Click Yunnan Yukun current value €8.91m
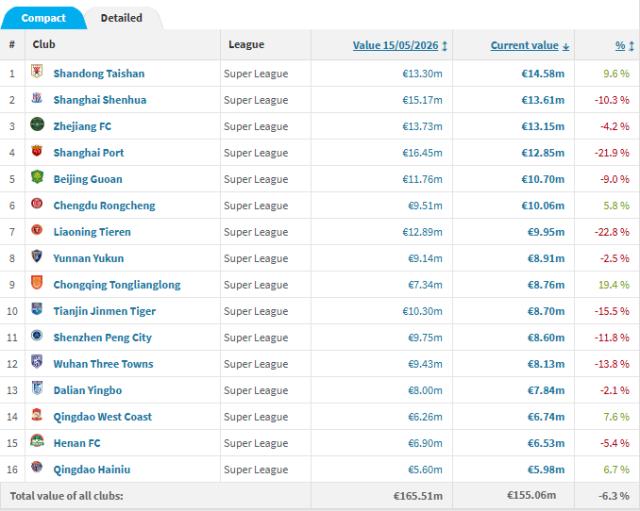Viewport: 640px width, 511px height. tap(546, 258)
